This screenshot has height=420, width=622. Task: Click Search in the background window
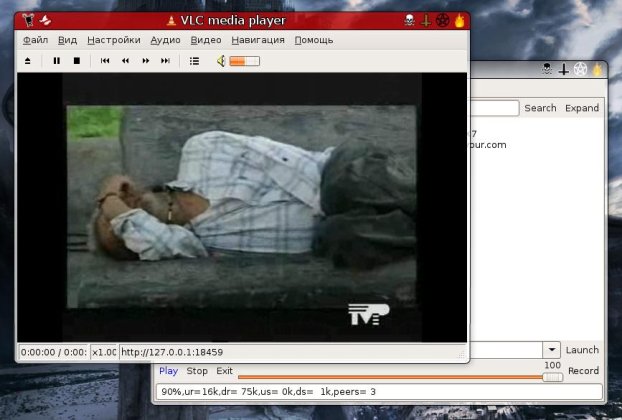(x=540, y=108)
